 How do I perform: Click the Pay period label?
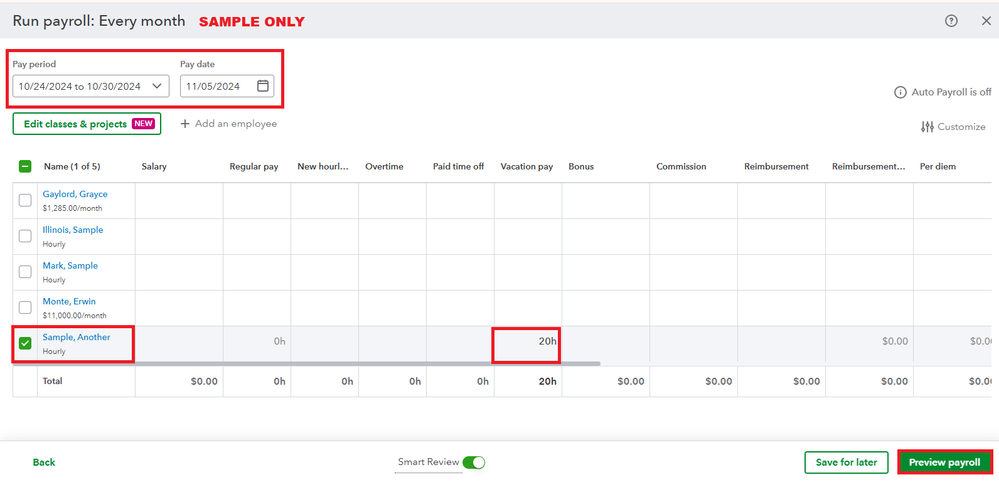click(34, 64)
